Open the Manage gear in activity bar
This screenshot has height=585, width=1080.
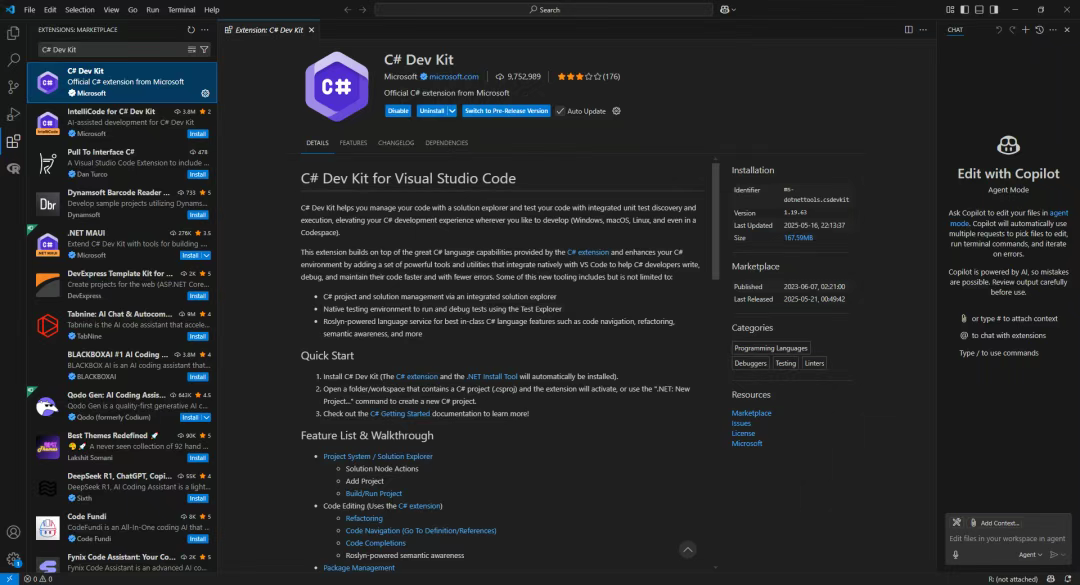(13, 559)
